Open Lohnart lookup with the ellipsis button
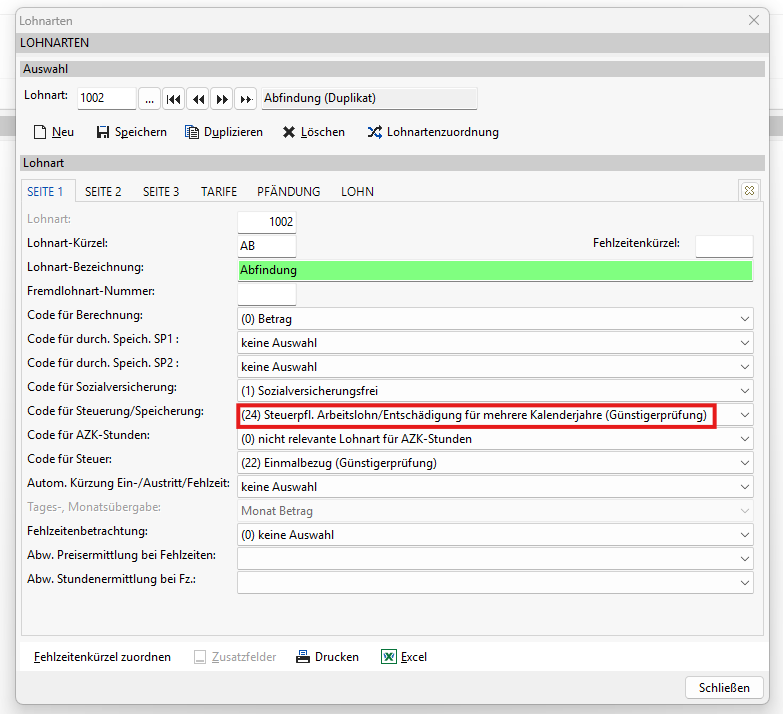The width and height of the screenshot is (783, 714). [149, 99]
